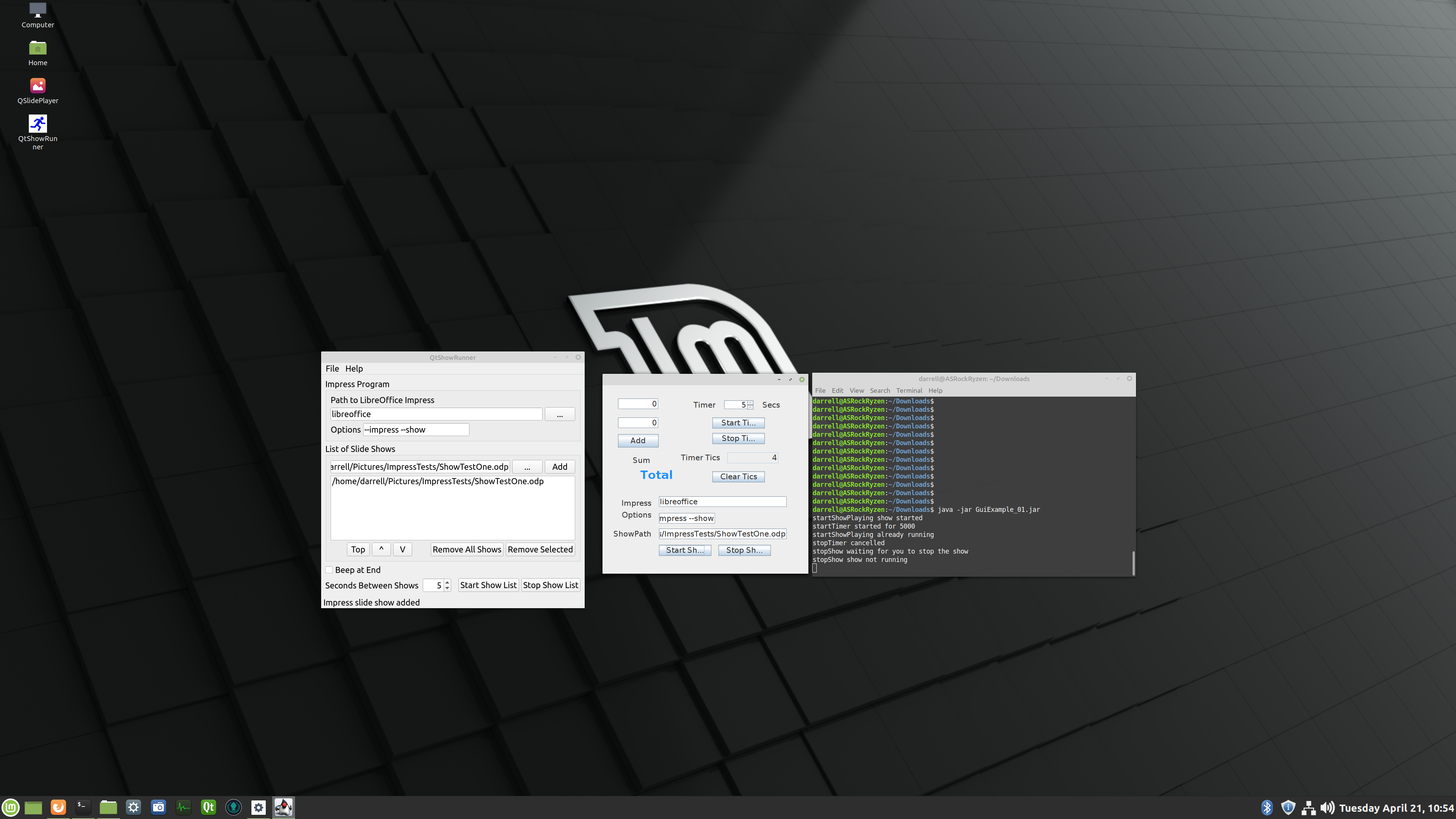The image size is (1456, 819).
Task: Open Firefox from the taskbar
Action: point(58,807)
